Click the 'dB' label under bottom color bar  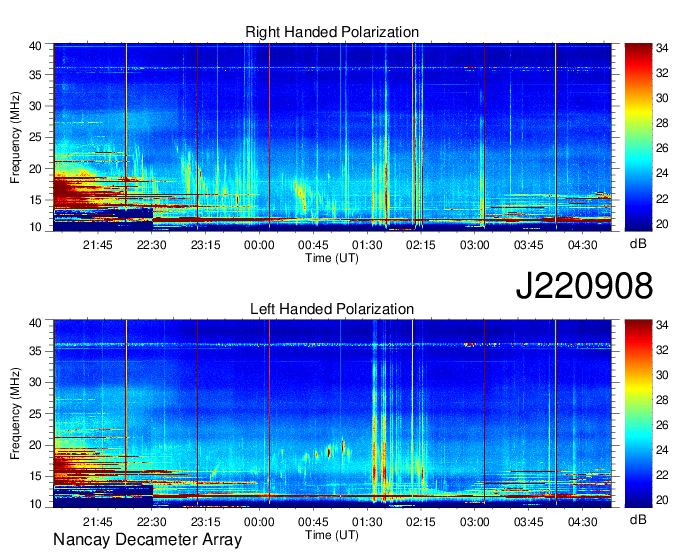click(638, 519)
